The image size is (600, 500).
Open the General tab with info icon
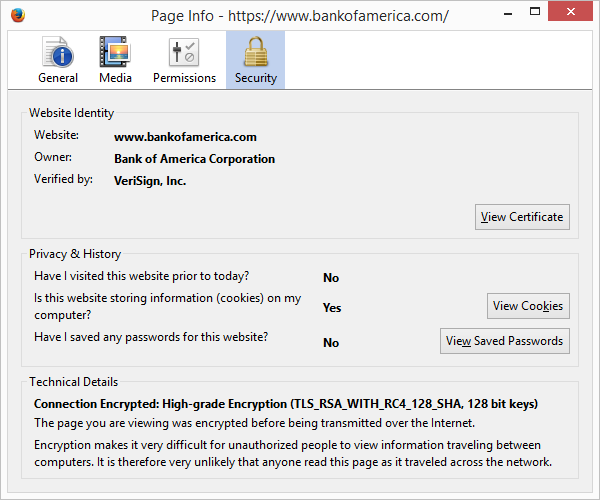[x=58, y=60]
